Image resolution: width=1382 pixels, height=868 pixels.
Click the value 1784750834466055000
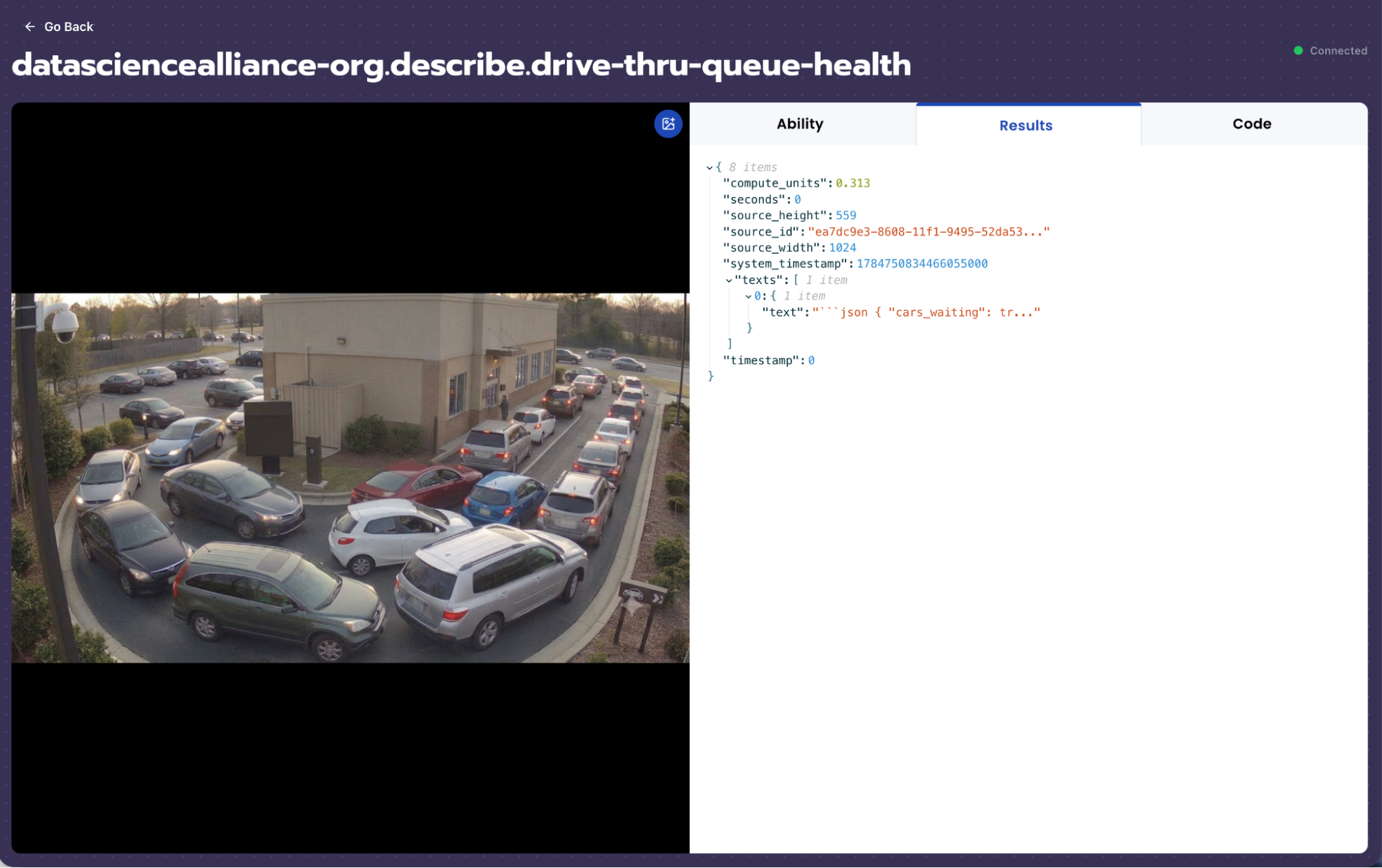tap(922, 264)
